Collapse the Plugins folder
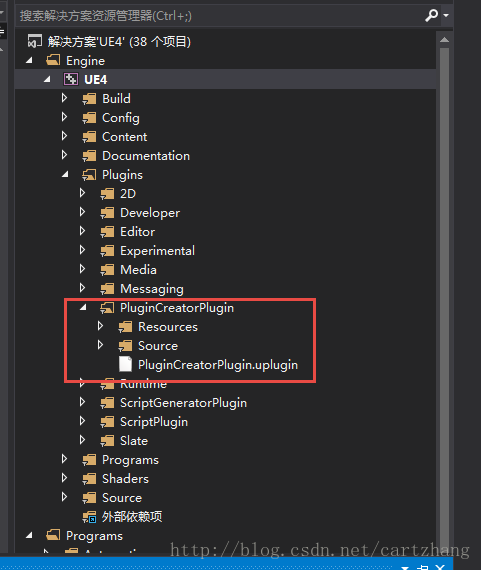The height and width of the screenshot is (570, 481). point(65,175)
